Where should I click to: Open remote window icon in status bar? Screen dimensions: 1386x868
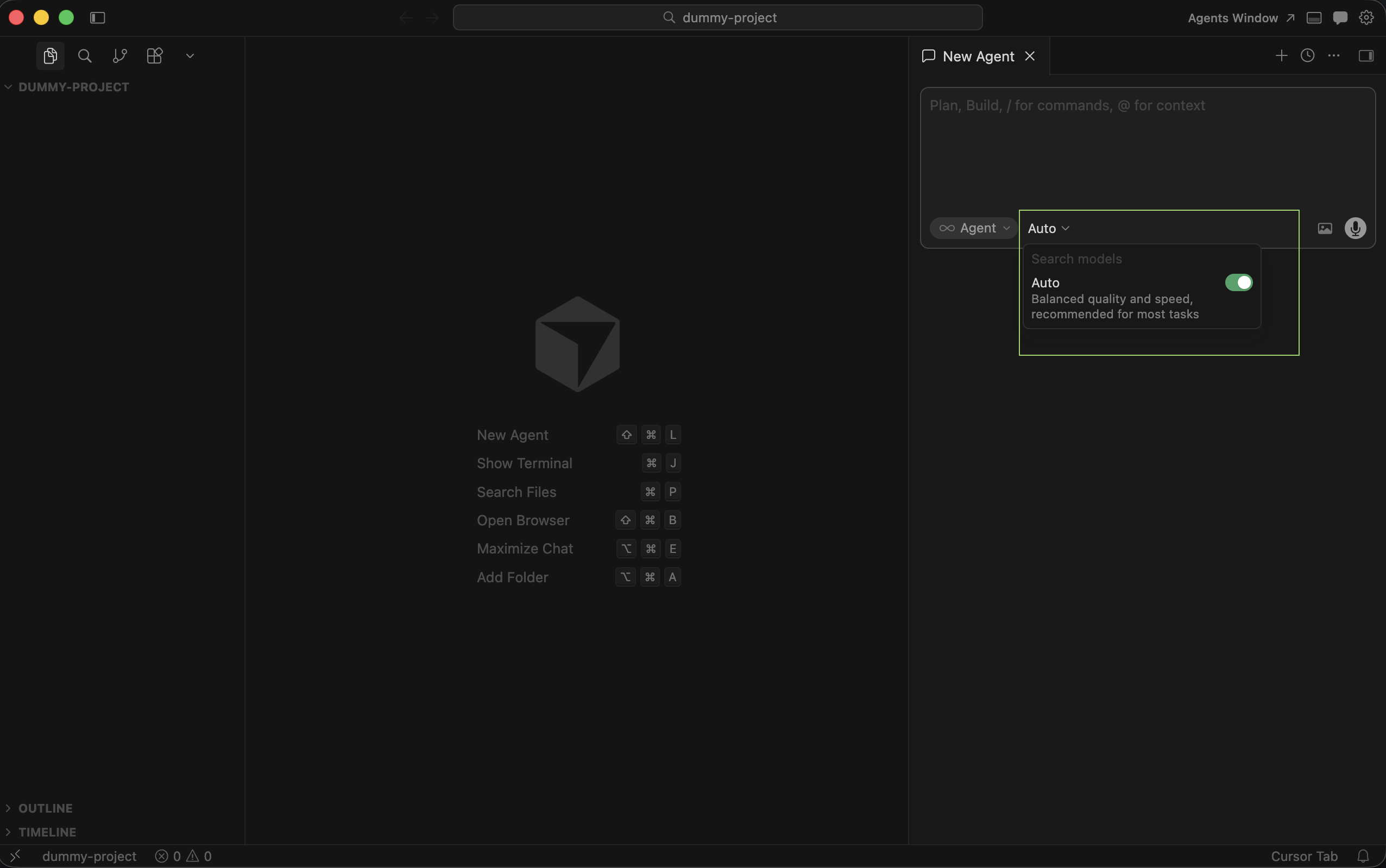coord(16,856)
